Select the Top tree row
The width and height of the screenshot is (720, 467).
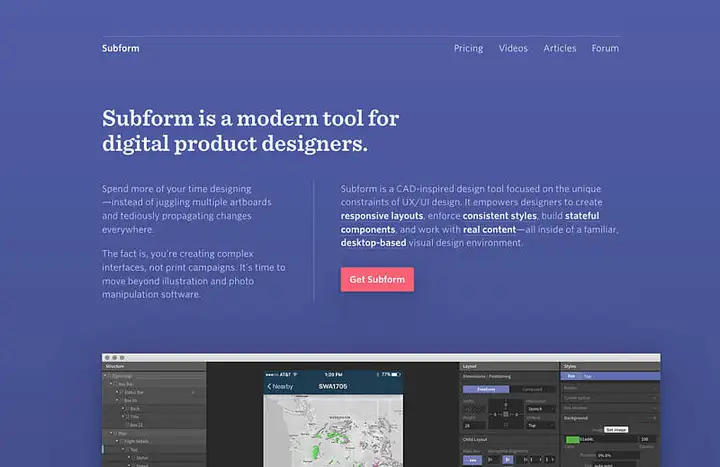tap(154, 450)
